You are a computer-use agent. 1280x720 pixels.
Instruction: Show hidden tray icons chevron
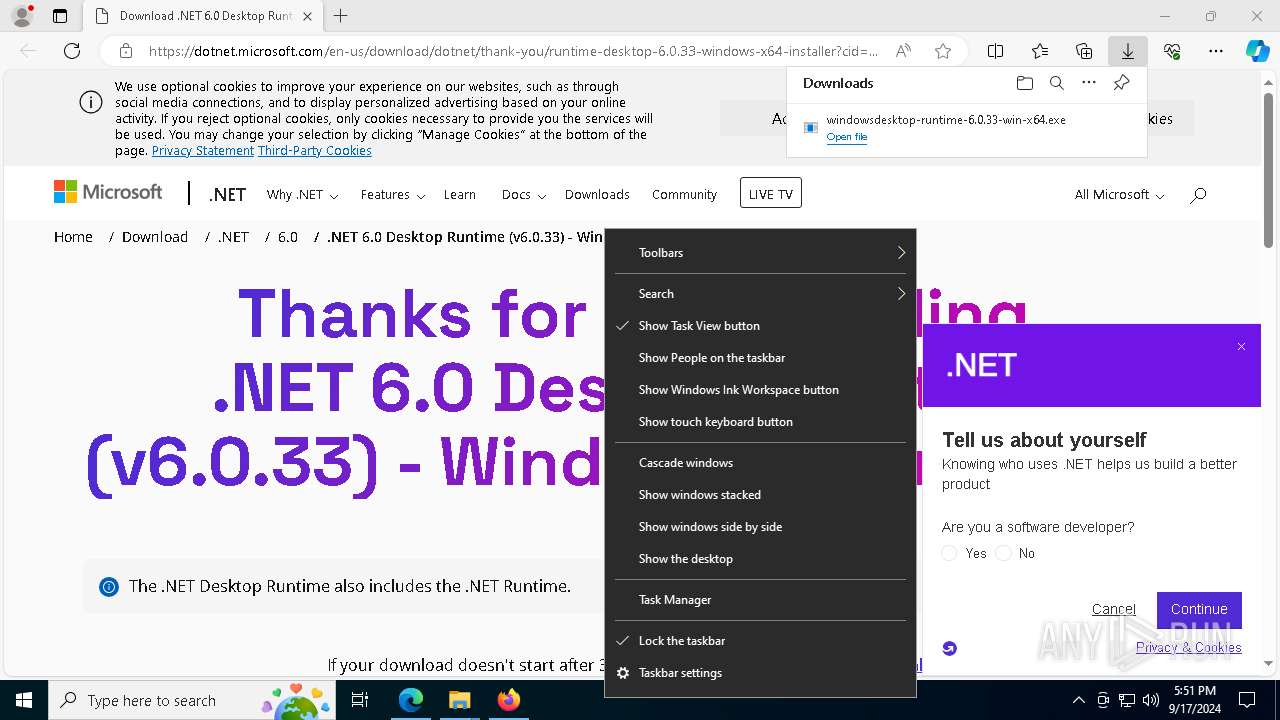coord(1078,700)
